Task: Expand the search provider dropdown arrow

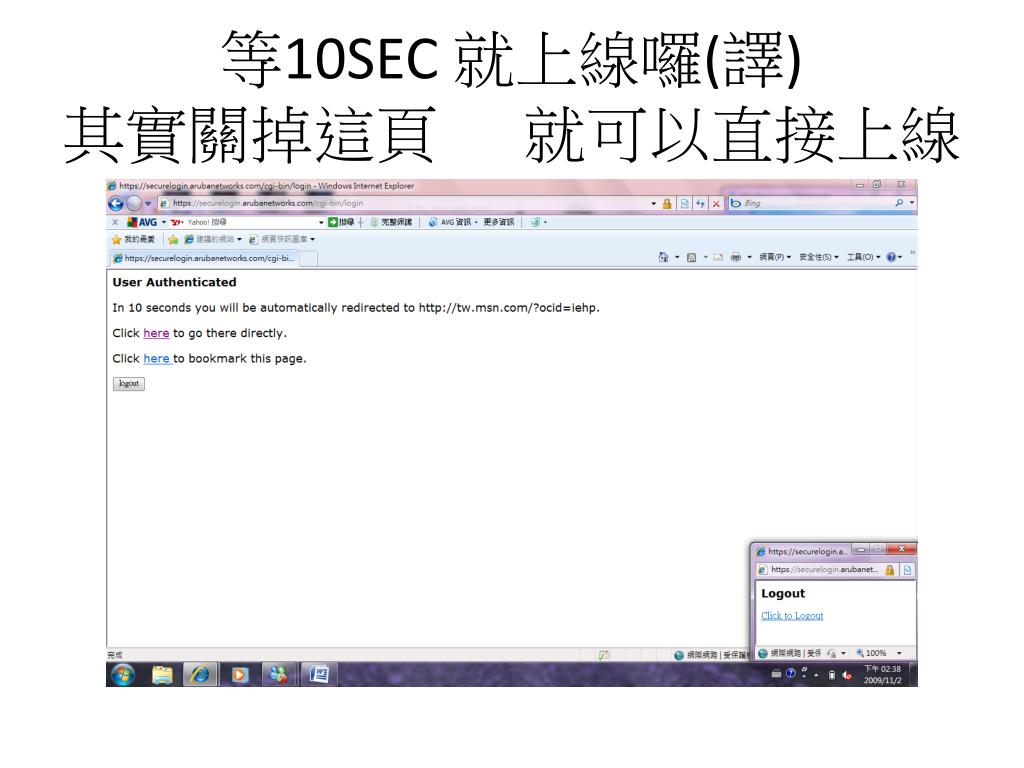Action: point(912,203)
